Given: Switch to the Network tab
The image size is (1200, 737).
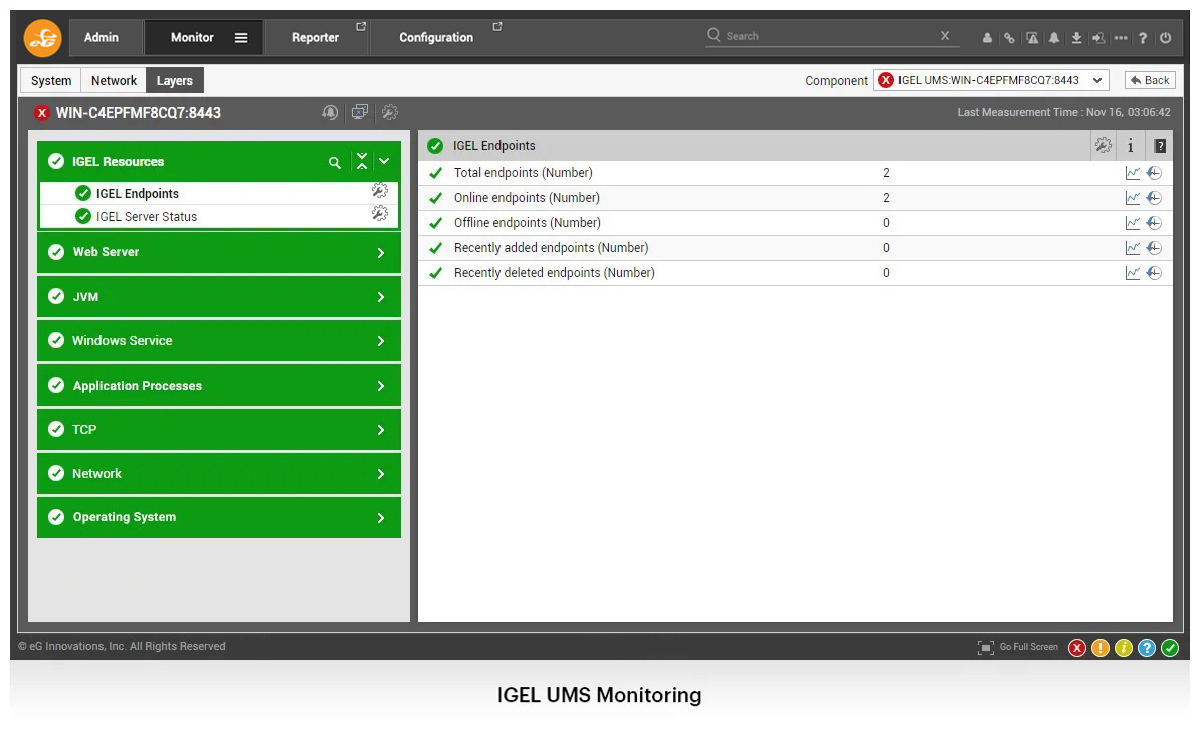Looking at the screenshot, I should (114, 81).
